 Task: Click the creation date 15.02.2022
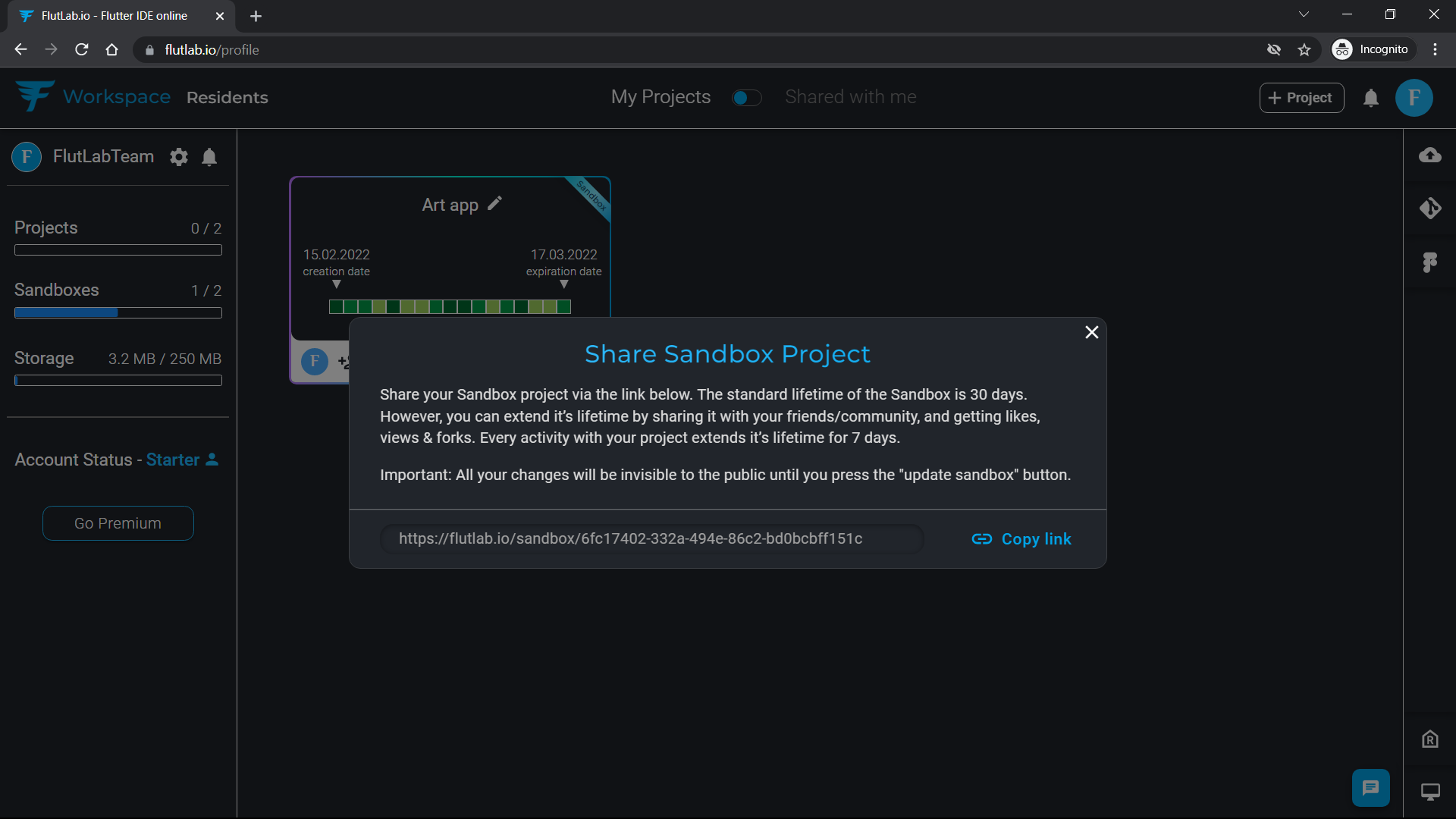click(337, 255)
